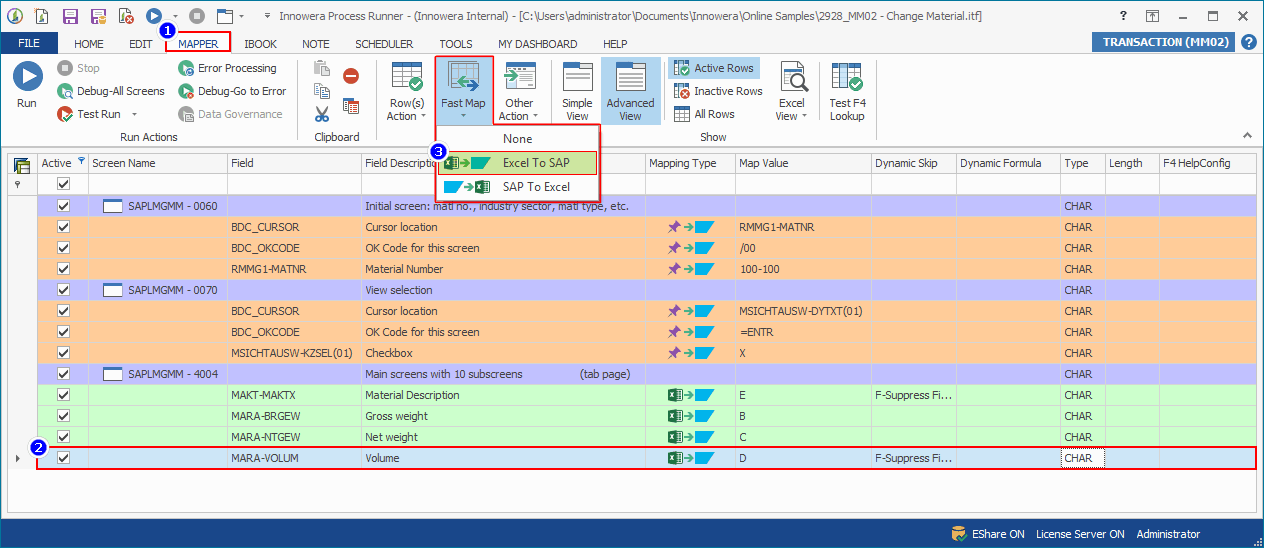1264x548 pixels.
Task: Uncheck Active for MARA-BRGEW row
Action: point(64,416)
